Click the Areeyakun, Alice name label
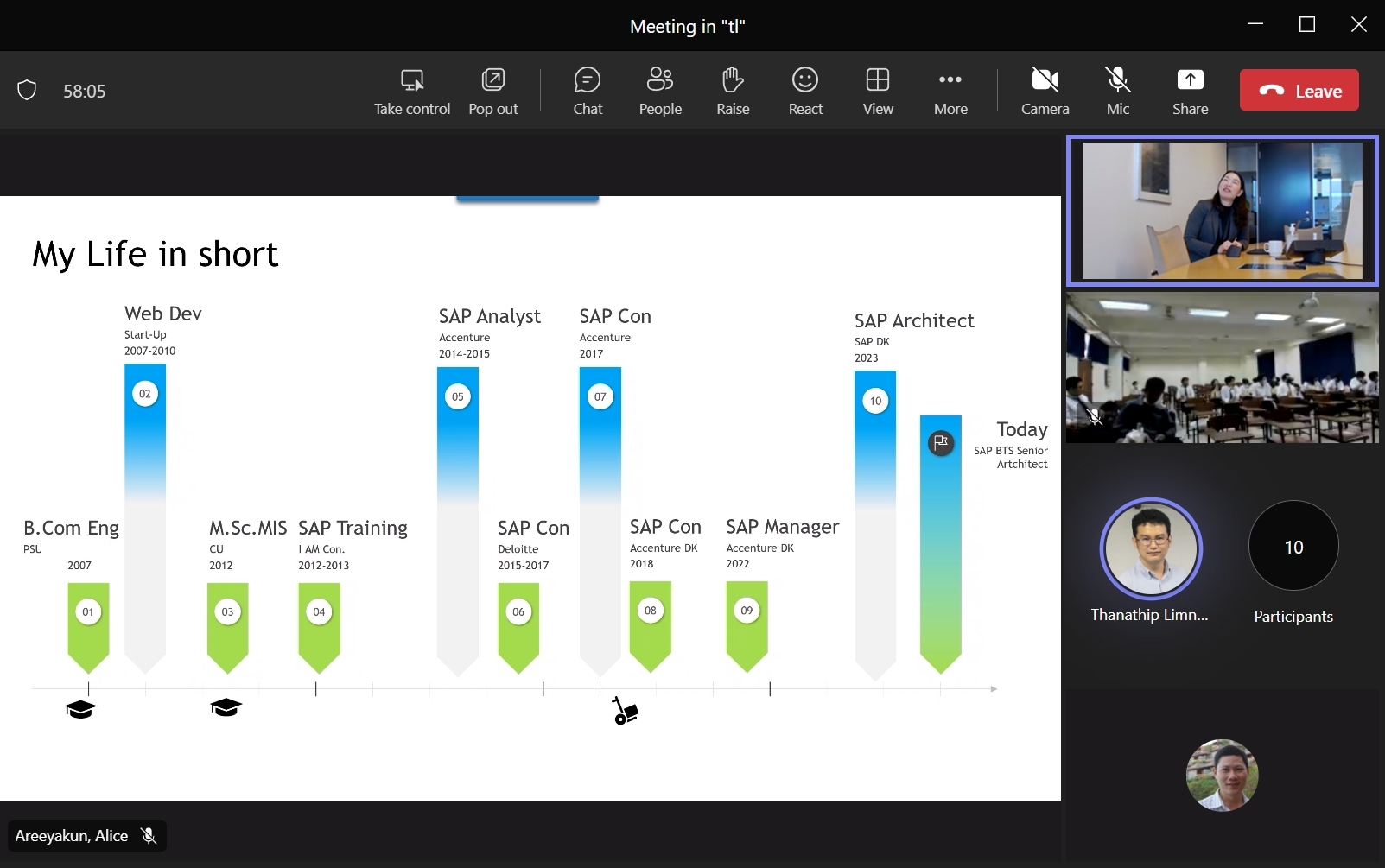 pos(72,836)
